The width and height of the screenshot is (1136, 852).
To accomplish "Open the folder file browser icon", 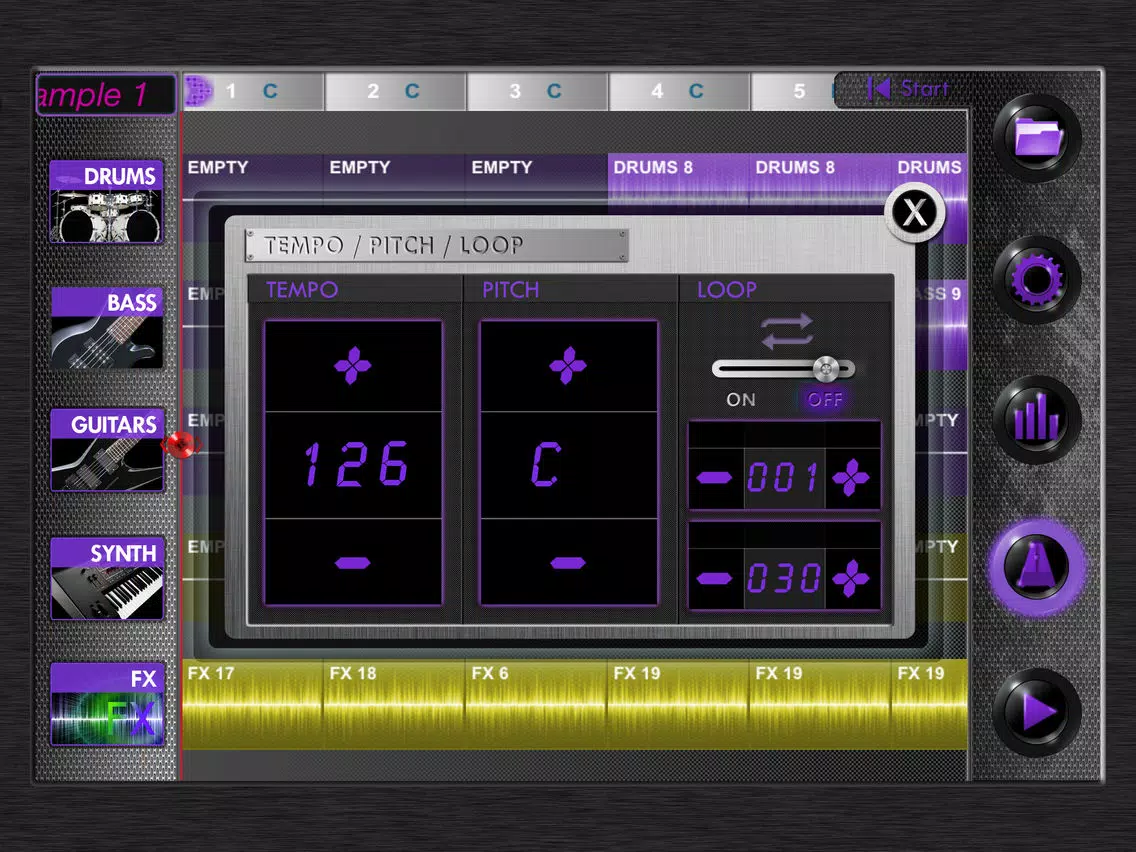I will pos(1037,137).
